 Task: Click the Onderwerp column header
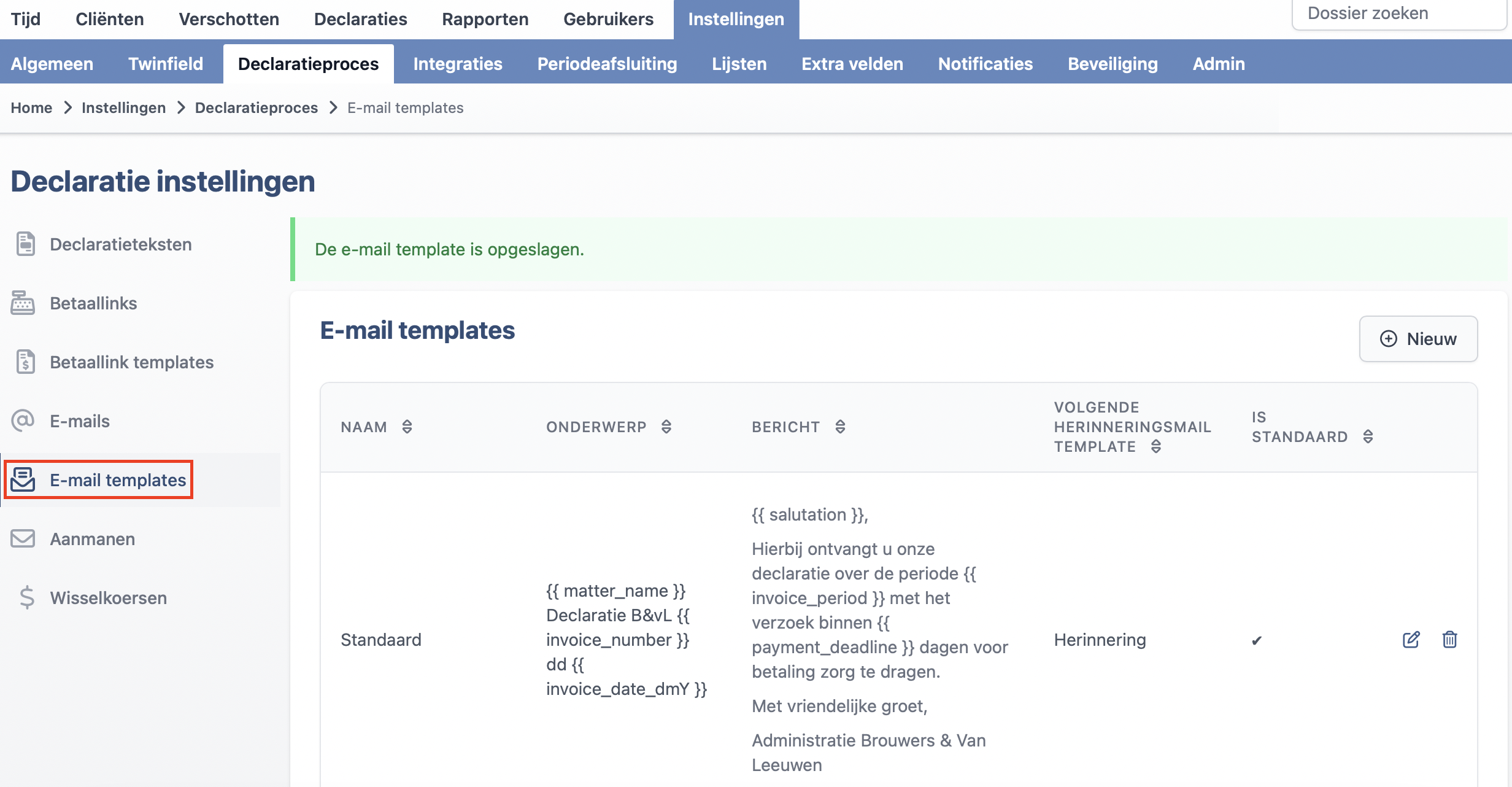click(x=596, y=427)
